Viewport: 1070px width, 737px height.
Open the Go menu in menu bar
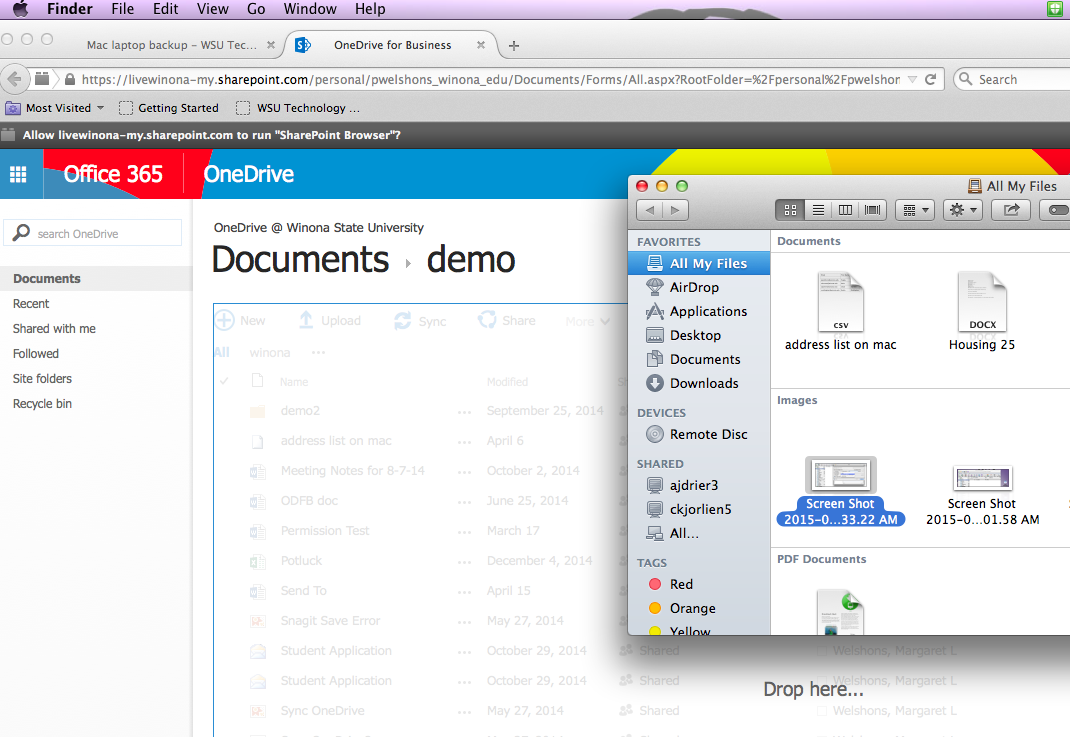[x=256, y=9]
